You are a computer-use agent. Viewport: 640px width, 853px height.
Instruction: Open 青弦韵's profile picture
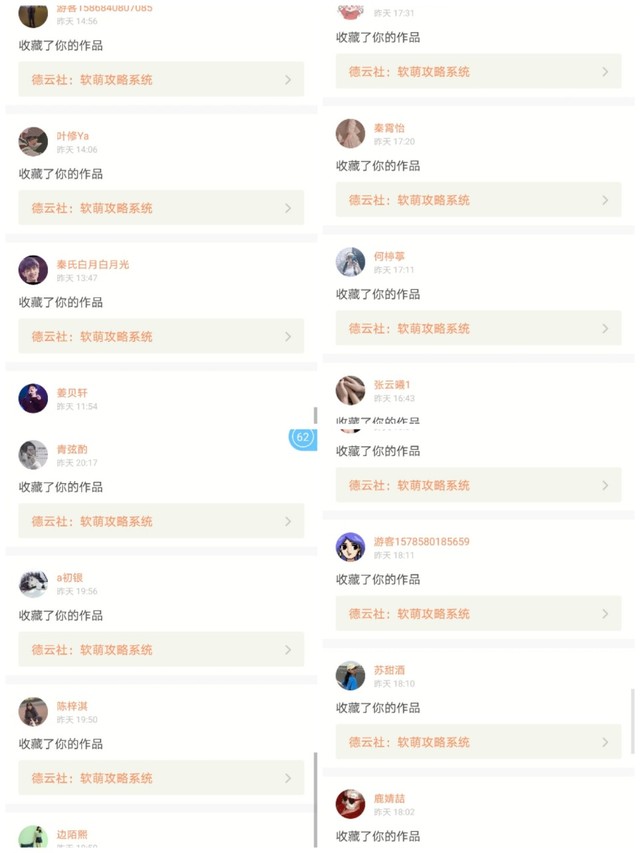[33, 455]
